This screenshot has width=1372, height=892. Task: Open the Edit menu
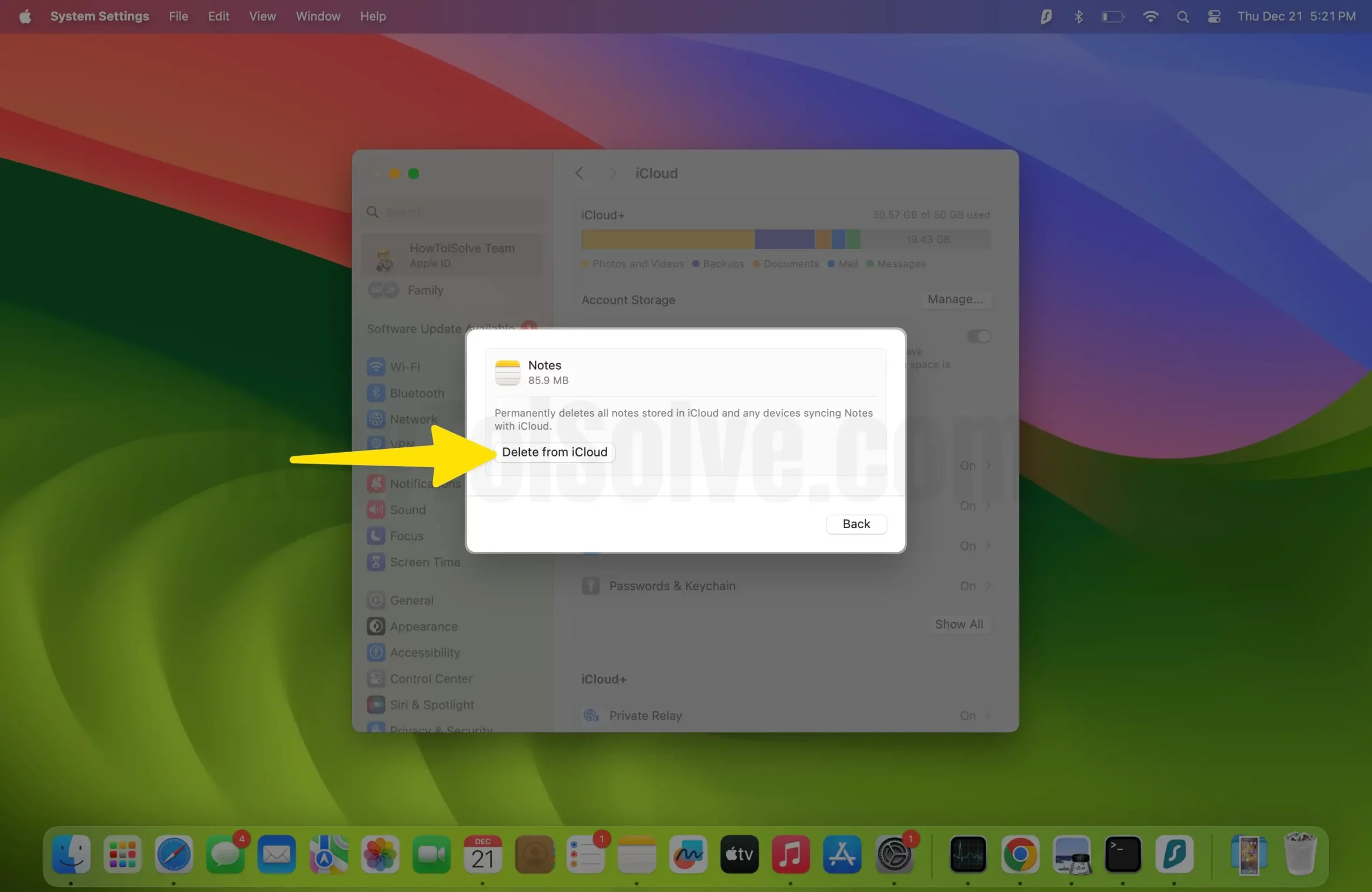219,16
